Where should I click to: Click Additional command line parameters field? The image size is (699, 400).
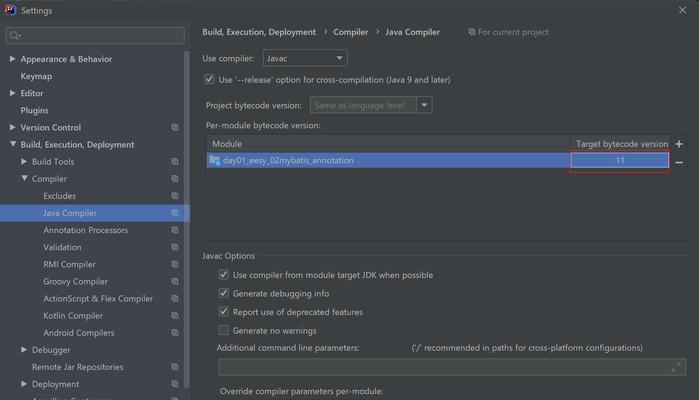click(452, 367)
